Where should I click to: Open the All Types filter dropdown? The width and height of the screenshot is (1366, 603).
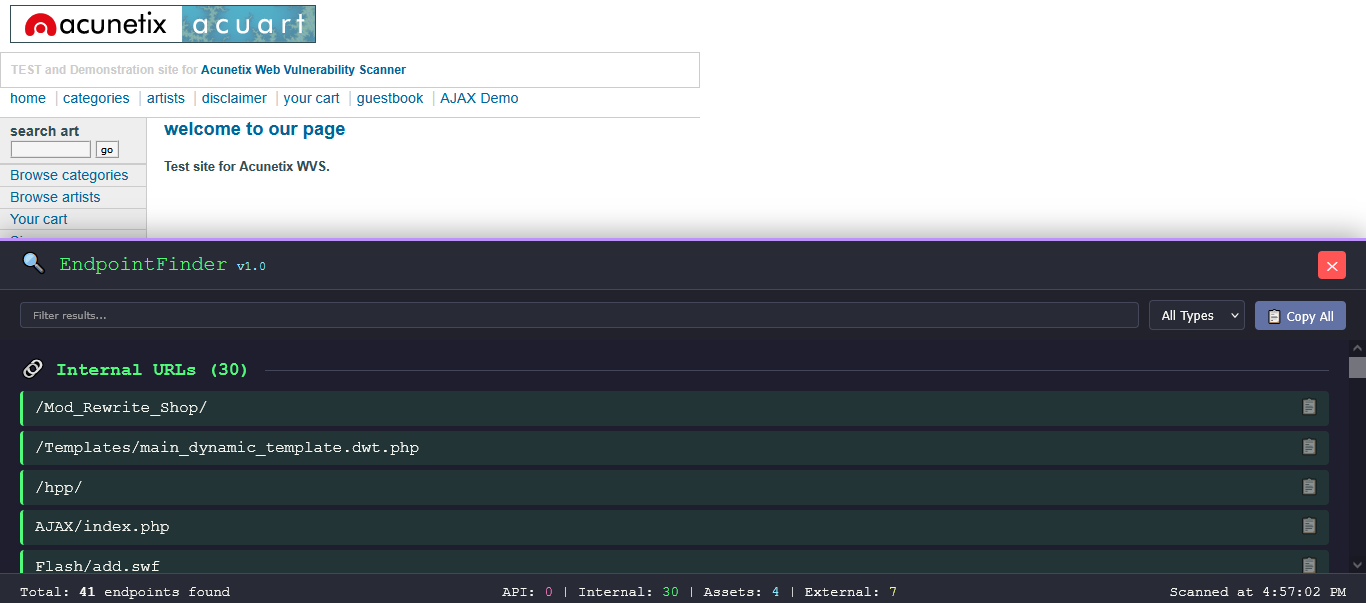point(1196,315)
